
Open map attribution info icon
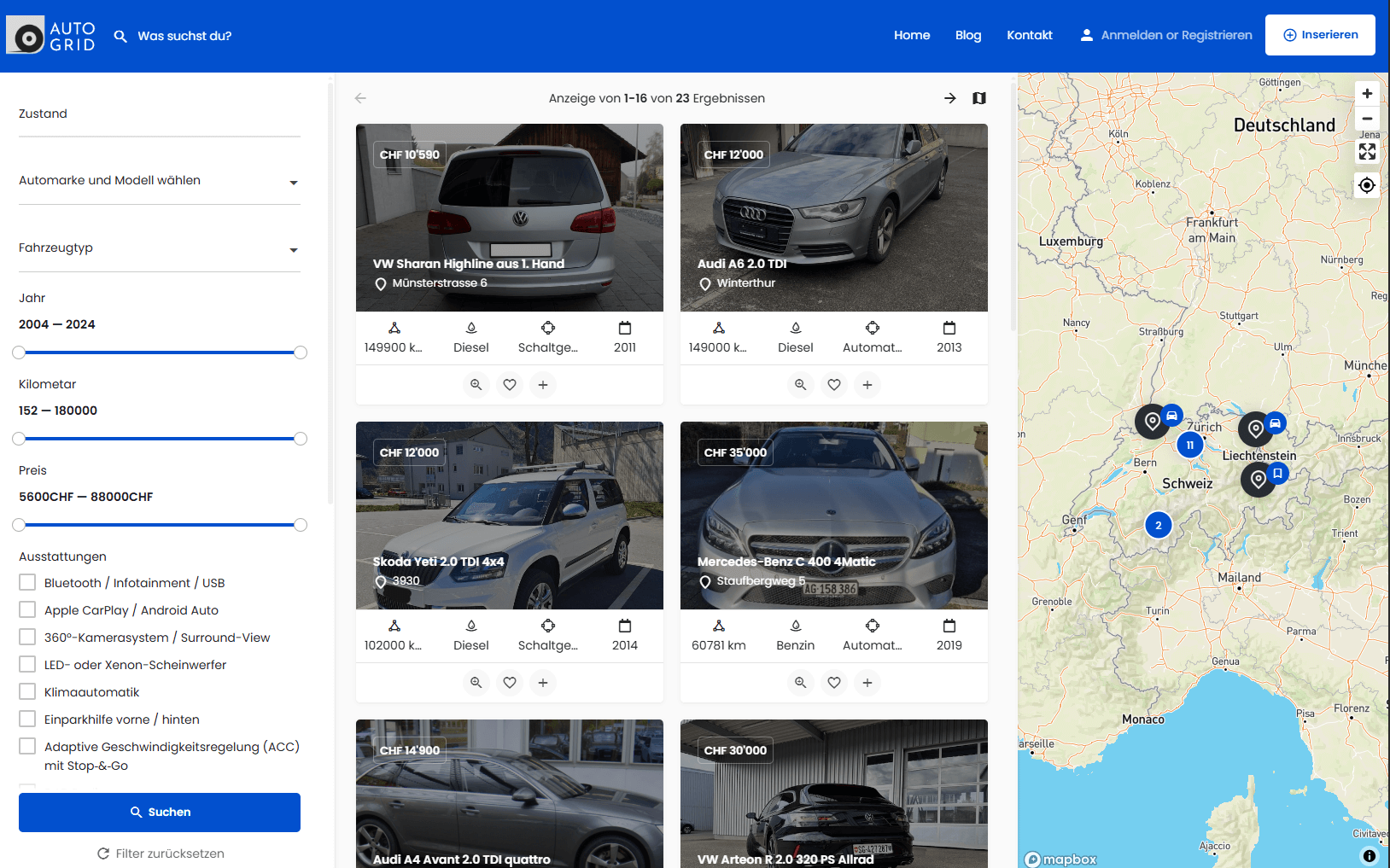click(x=1370, y=855)
